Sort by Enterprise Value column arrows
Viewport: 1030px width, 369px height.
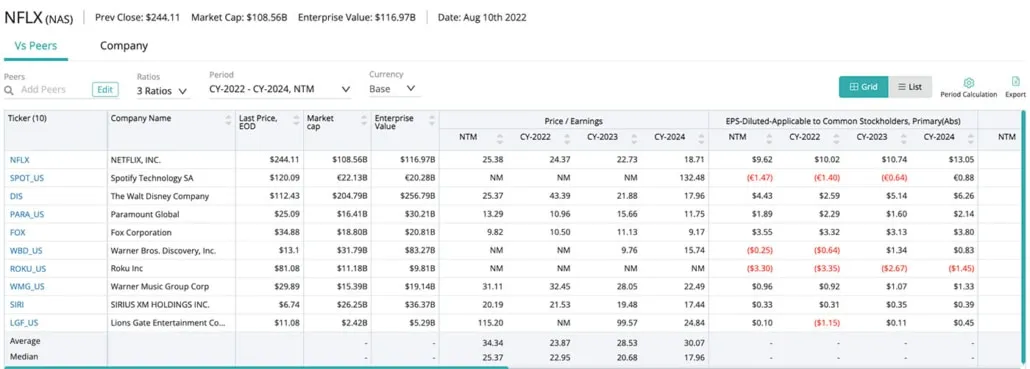coord(432,119)
